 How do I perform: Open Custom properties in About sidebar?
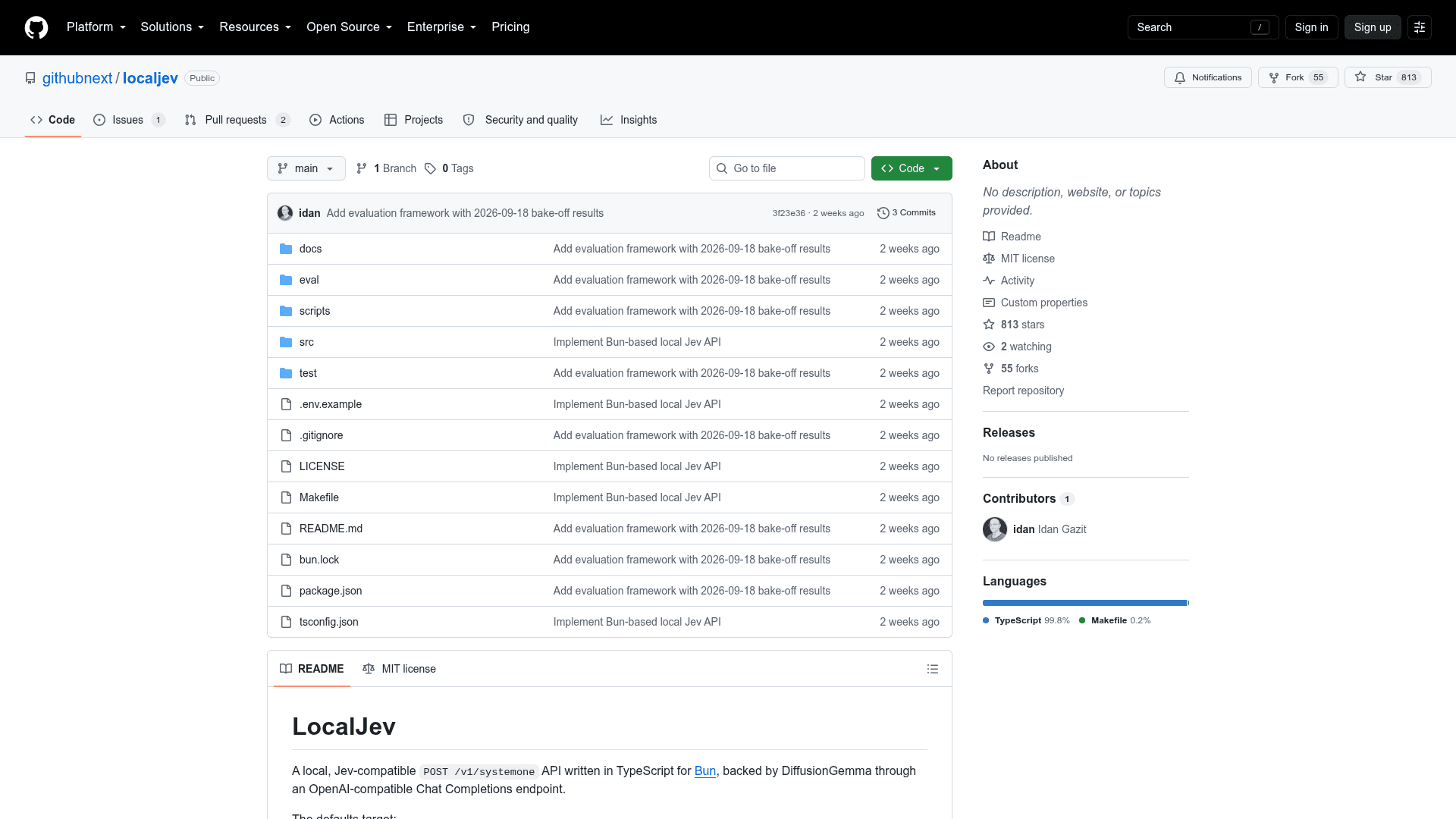[1035, 303]
